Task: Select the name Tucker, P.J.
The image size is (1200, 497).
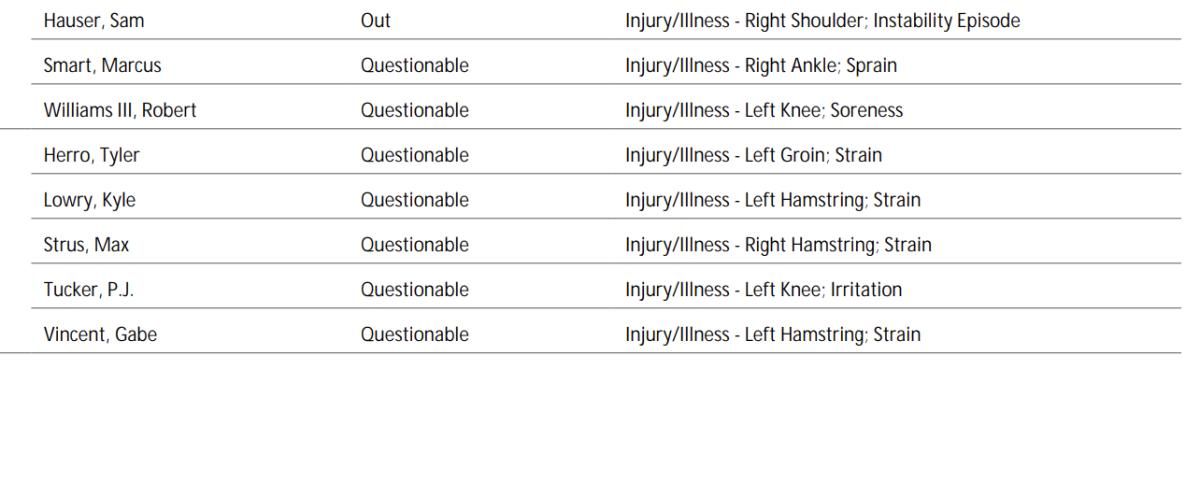Action: (x=91, y=290)
